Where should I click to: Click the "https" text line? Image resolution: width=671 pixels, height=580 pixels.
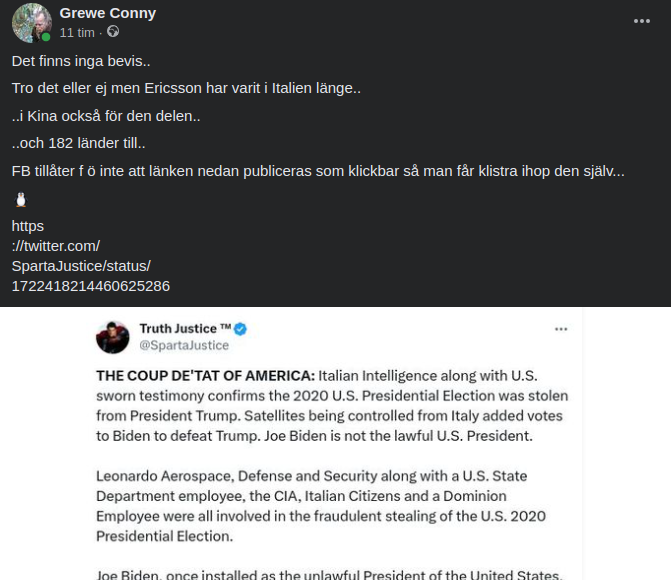(28, 226)
